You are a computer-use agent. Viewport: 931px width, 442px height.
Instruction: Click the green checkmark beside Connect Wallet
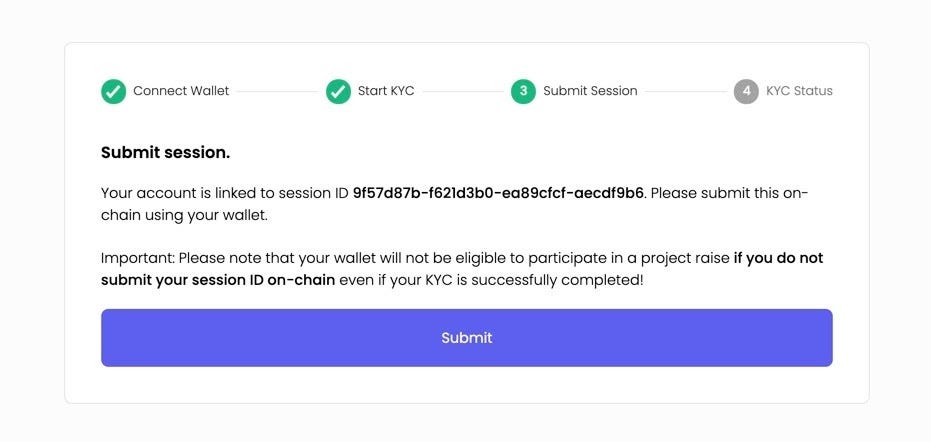tap(113, 91)
